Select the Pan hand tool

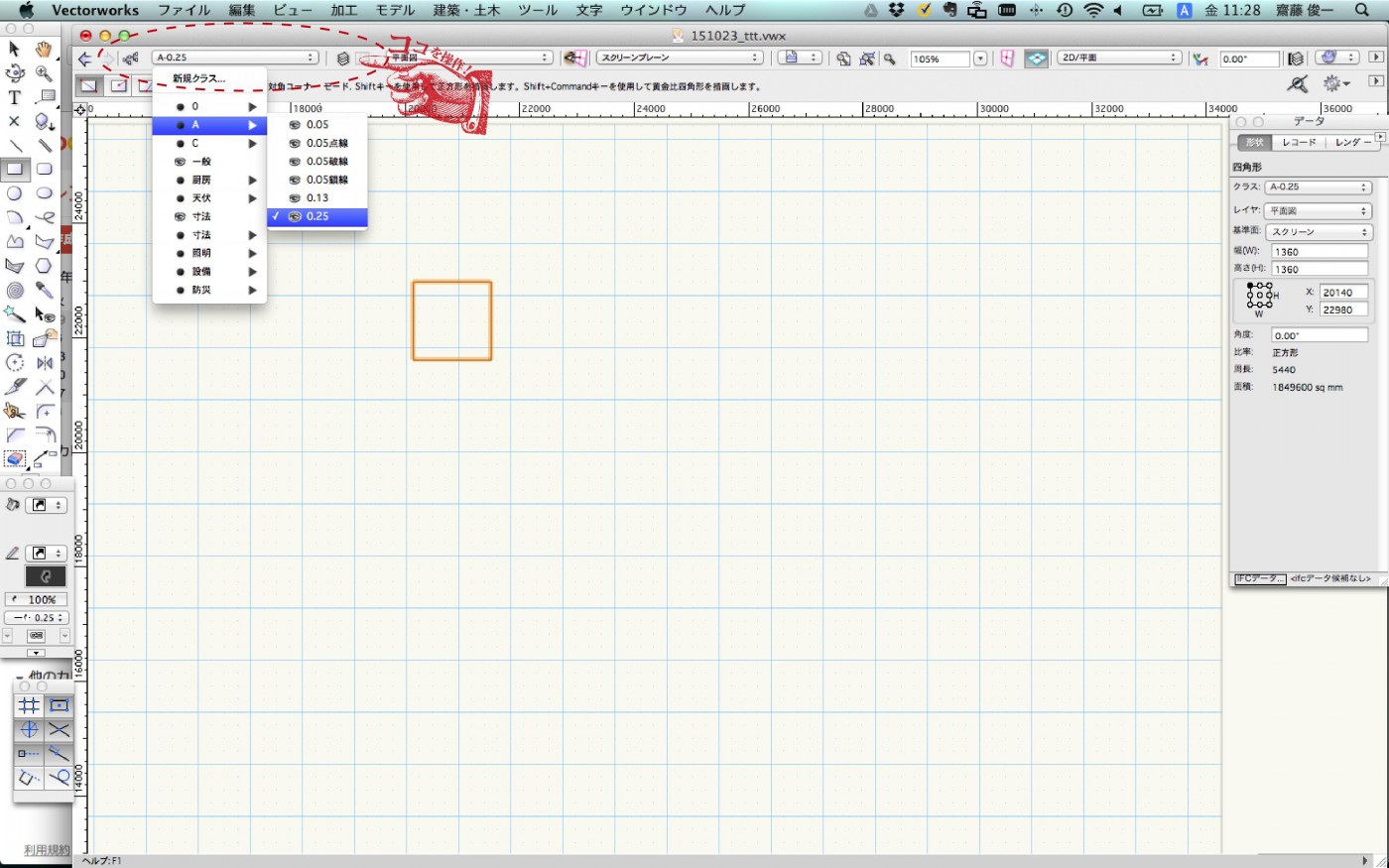click(x=44, y=49)
